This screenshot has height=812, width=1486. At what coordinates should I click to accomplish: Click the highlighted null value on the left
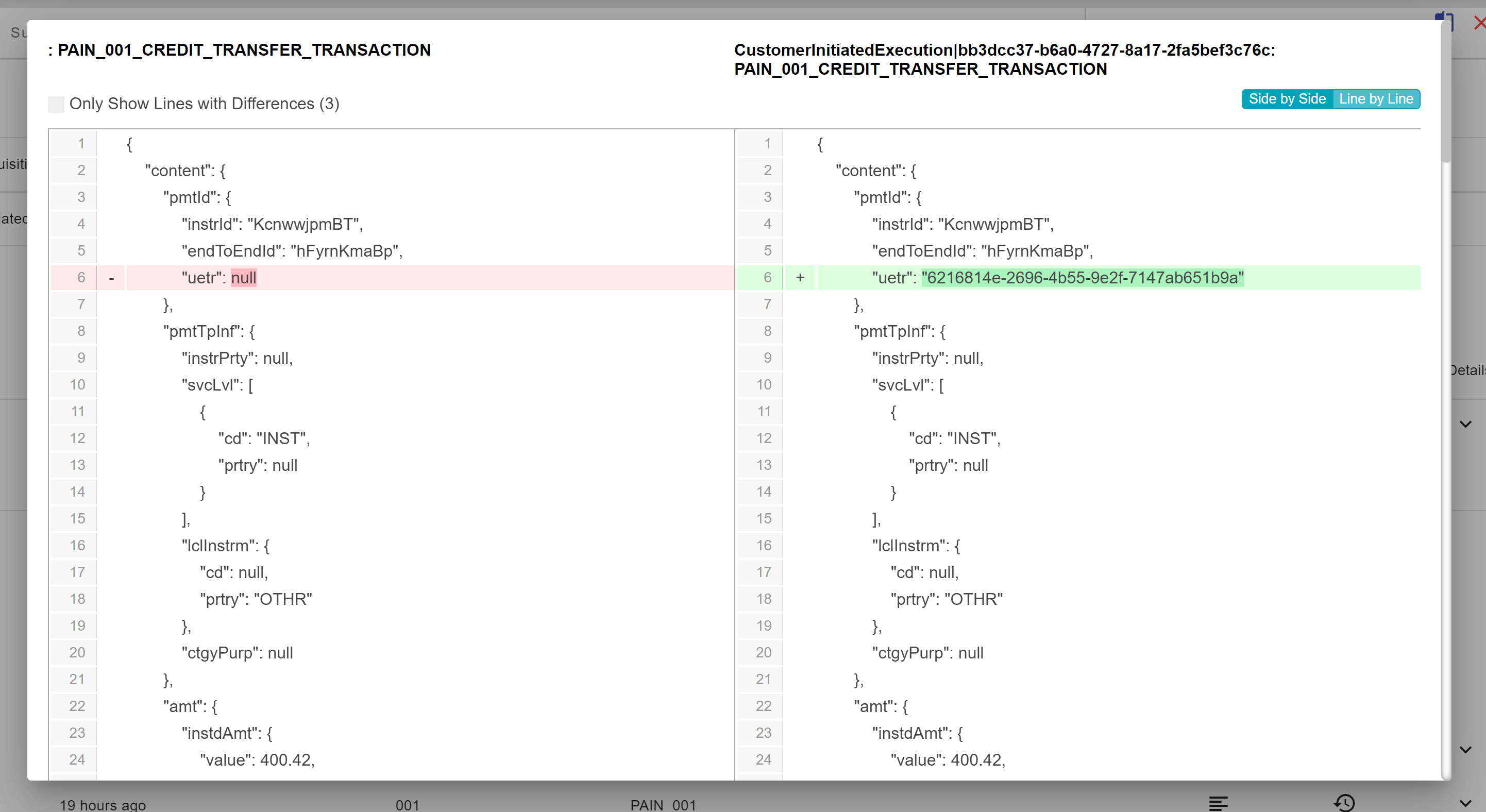(x=243, y=278)
